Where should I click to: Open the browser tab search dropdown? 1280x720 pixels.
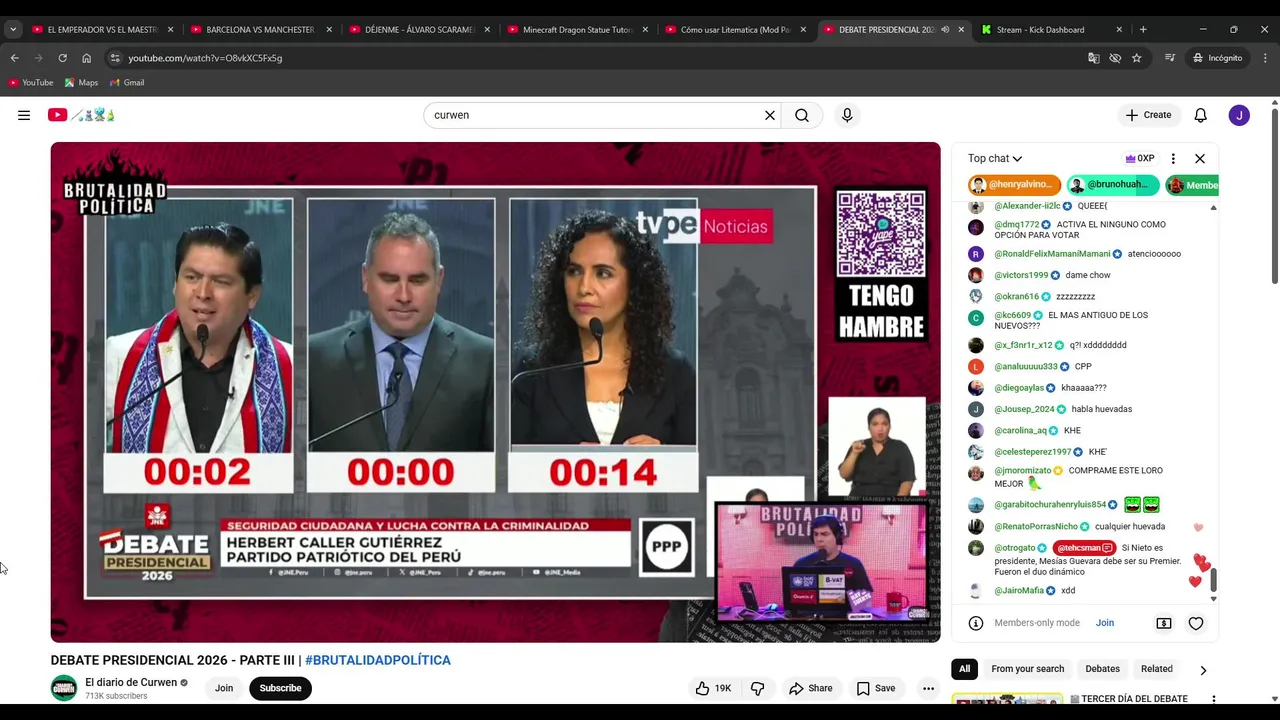tap(13, 30)
